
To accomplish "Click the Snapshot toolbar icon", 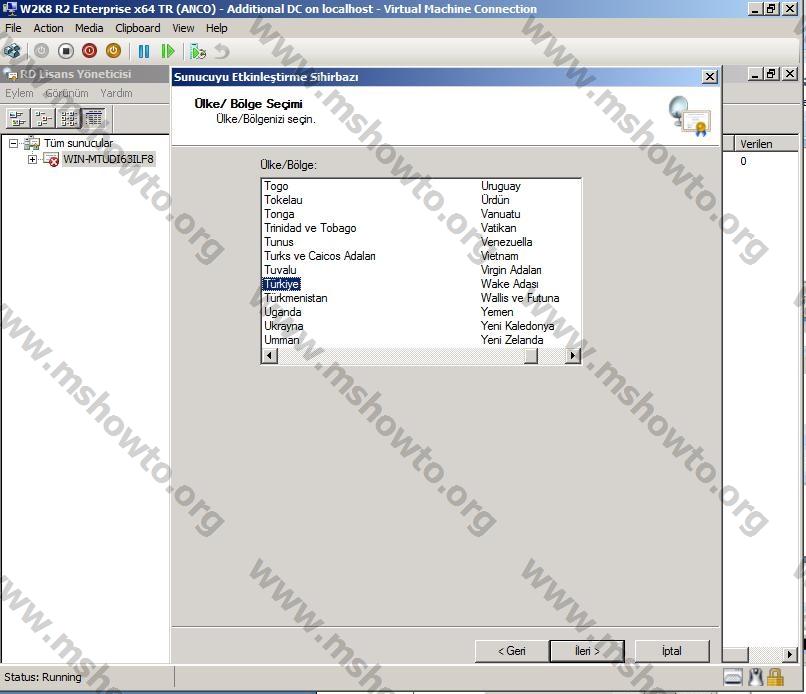I will pyautogui.click(x=198, y=50).
